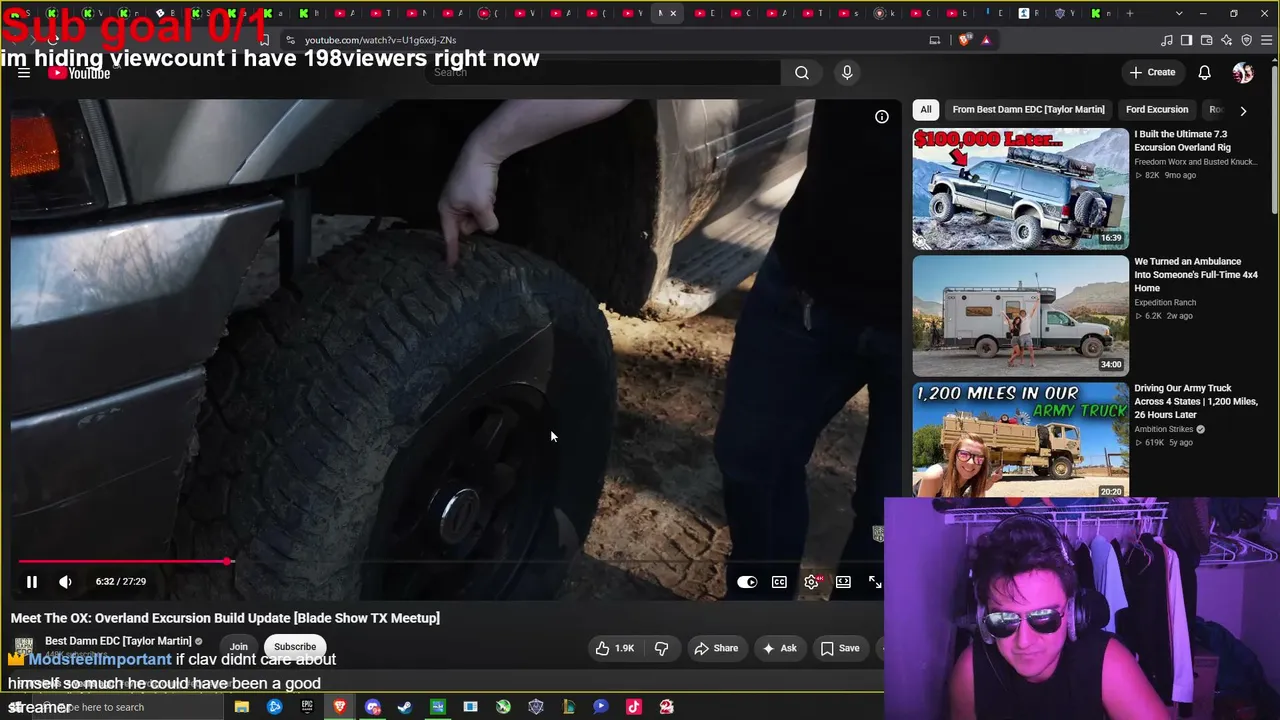This screenshot has height=720, width=1280.
Task: Open File Explorer from the taskbar
Action: [242, 707]
